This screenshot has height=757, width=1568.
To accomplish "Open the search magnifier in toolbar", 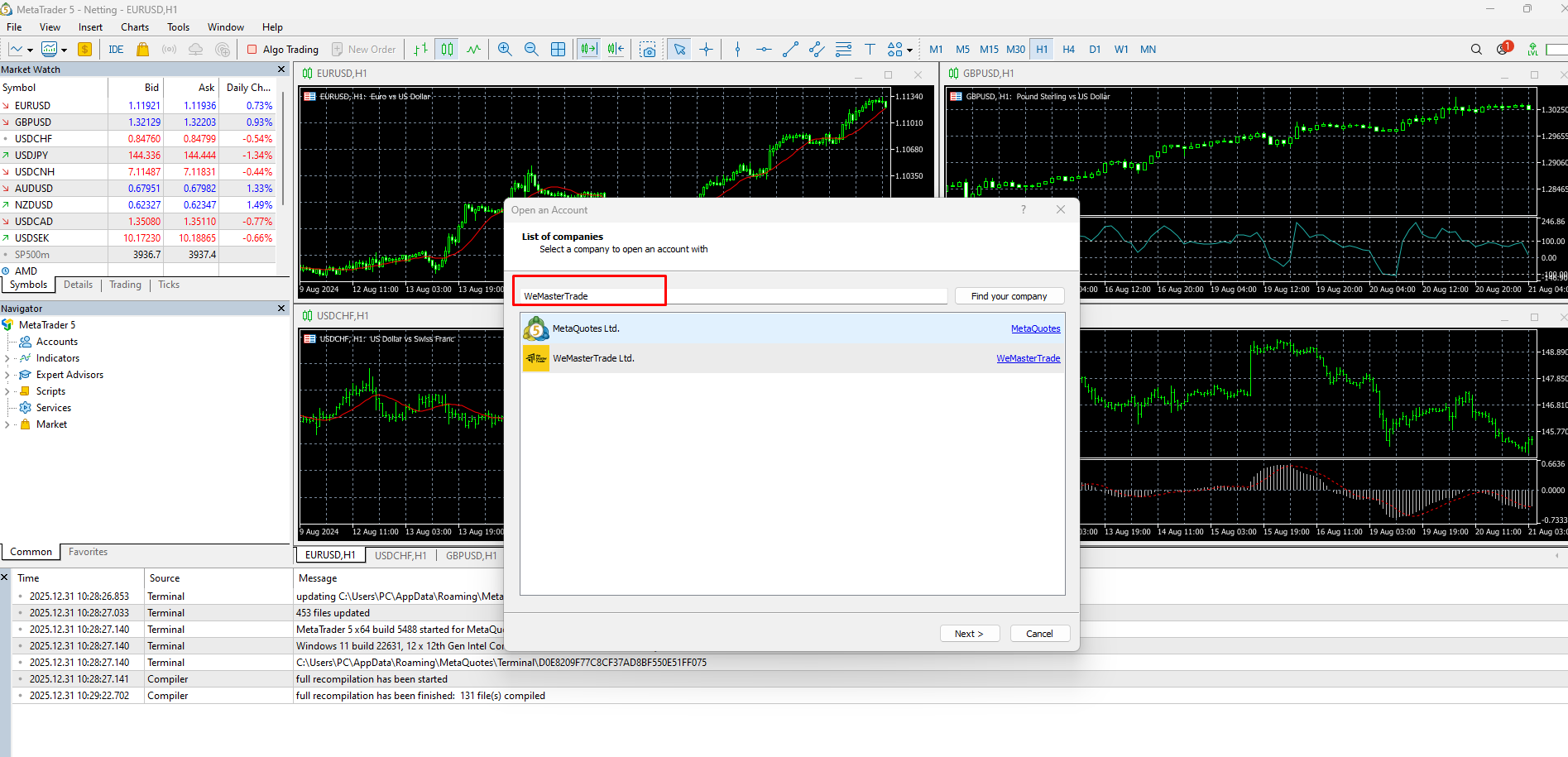I will [1476, 50].
